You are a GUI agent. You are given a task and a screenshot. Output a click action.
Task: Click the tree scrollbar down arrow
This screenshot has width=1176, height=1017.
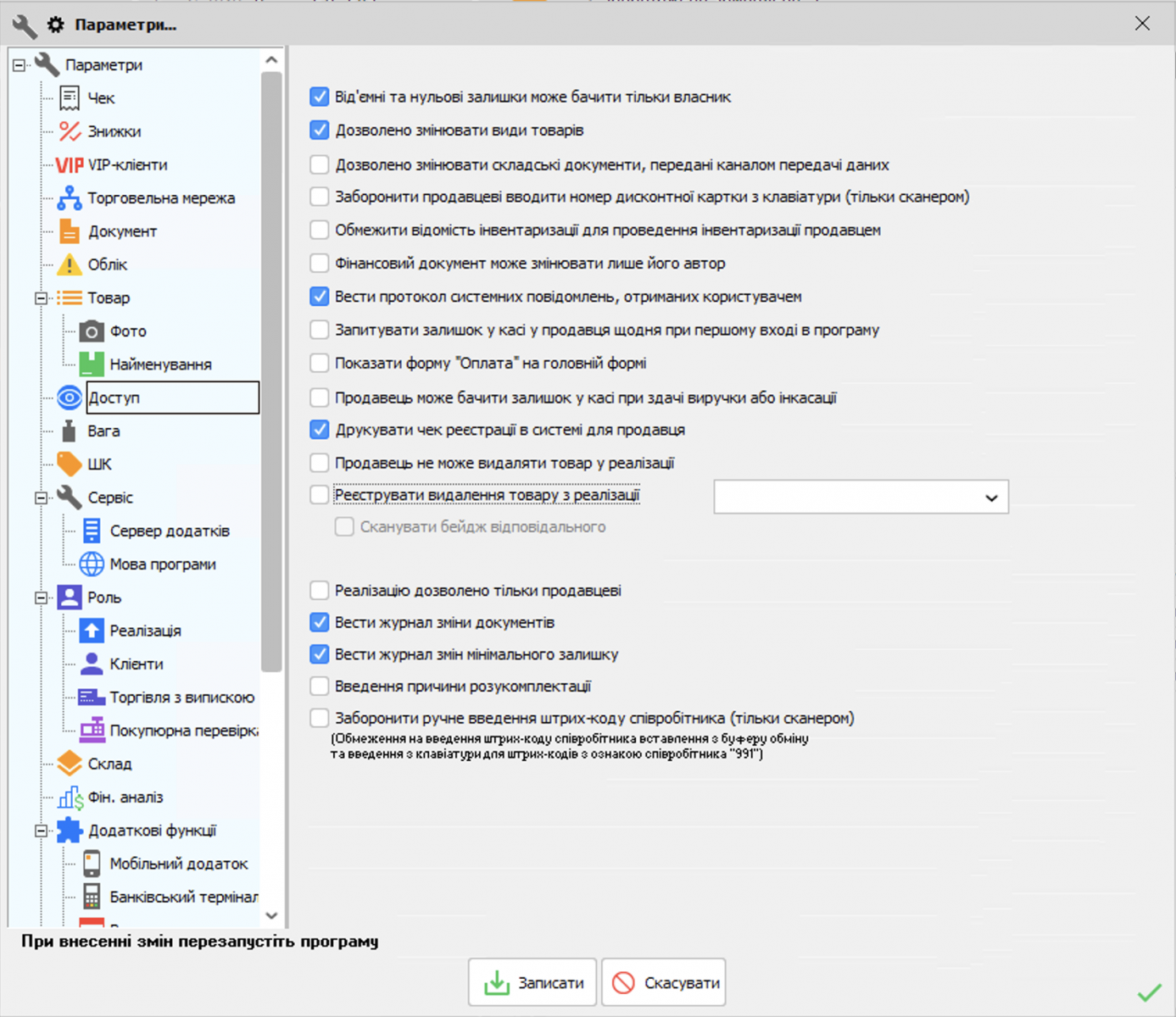272,916
